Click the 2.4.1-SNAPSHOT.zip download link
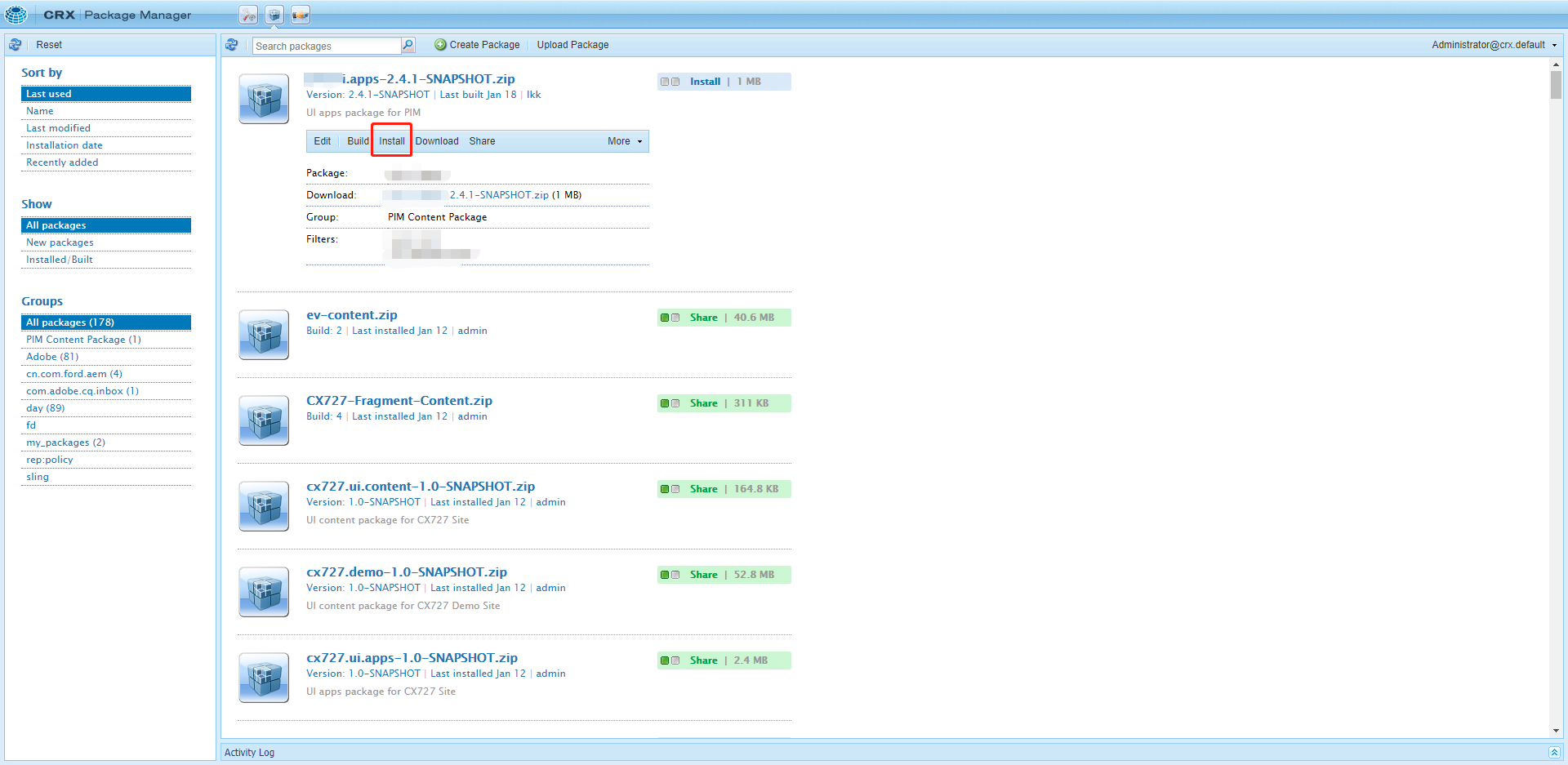 pyautogui.click(x=499, y=195)
